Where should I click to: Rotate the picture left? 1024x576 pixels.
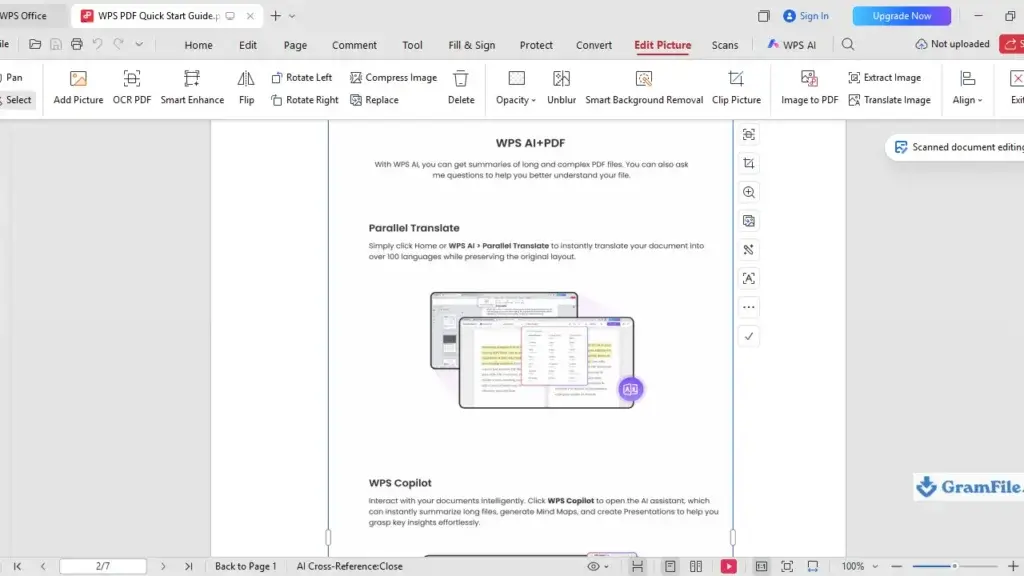click(302, 77)
